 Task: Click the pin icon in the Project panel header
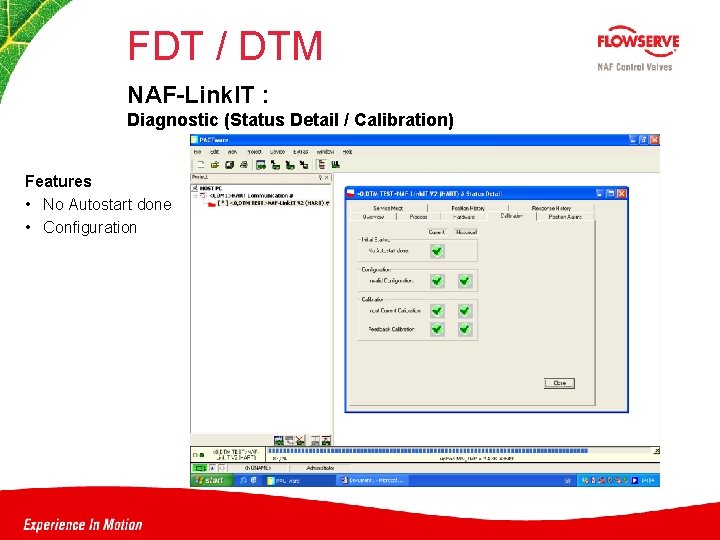320,177
